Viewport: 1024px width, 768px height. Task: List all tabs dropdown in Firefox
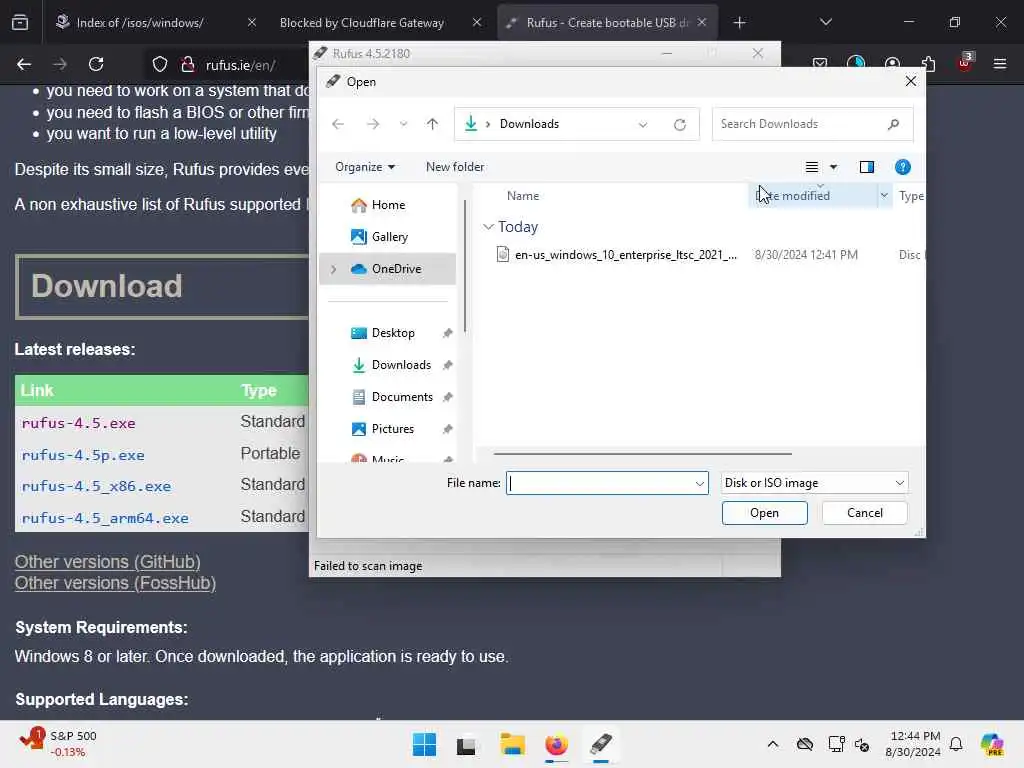coord(825,23)
